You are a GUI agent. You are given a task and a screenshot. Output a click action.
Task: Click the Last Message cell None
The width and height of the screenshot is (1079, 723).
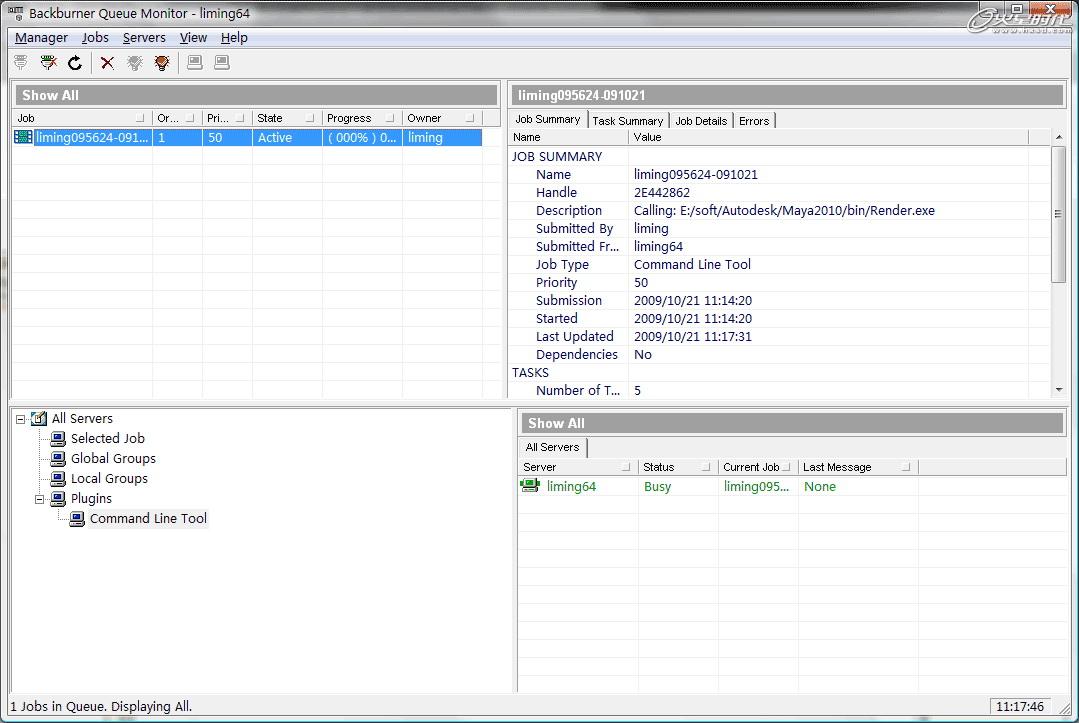tap(820, 486)
